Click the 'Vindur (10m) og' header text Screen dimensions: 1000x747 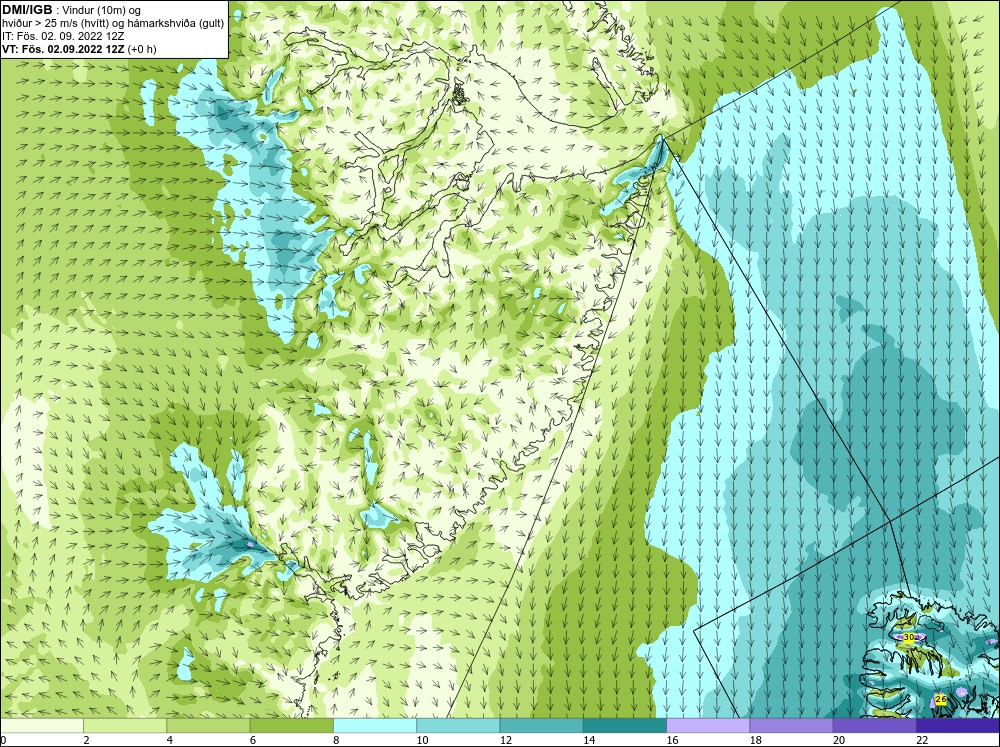click(x=101, y=11)
